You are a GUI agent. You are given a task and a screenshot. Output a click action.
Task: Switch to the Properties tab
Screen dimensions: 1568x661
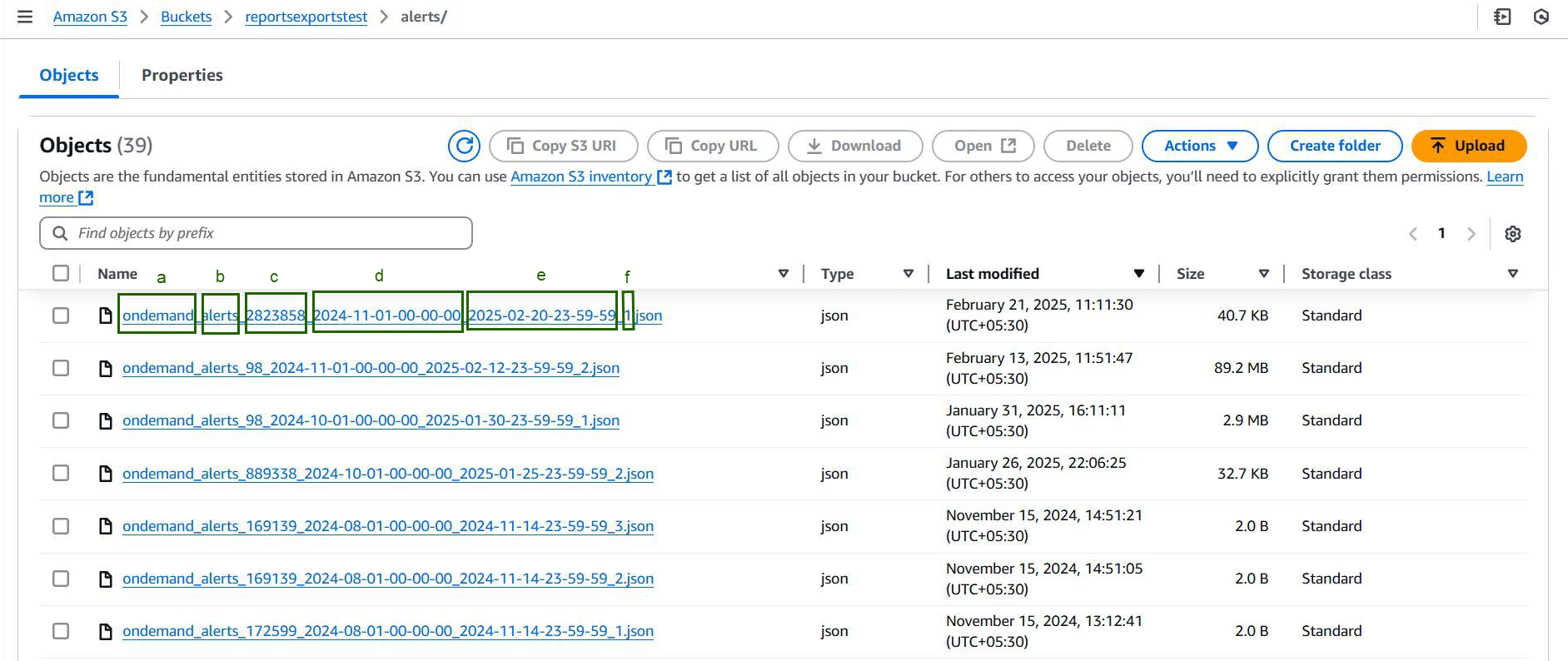tap(182, 75)
